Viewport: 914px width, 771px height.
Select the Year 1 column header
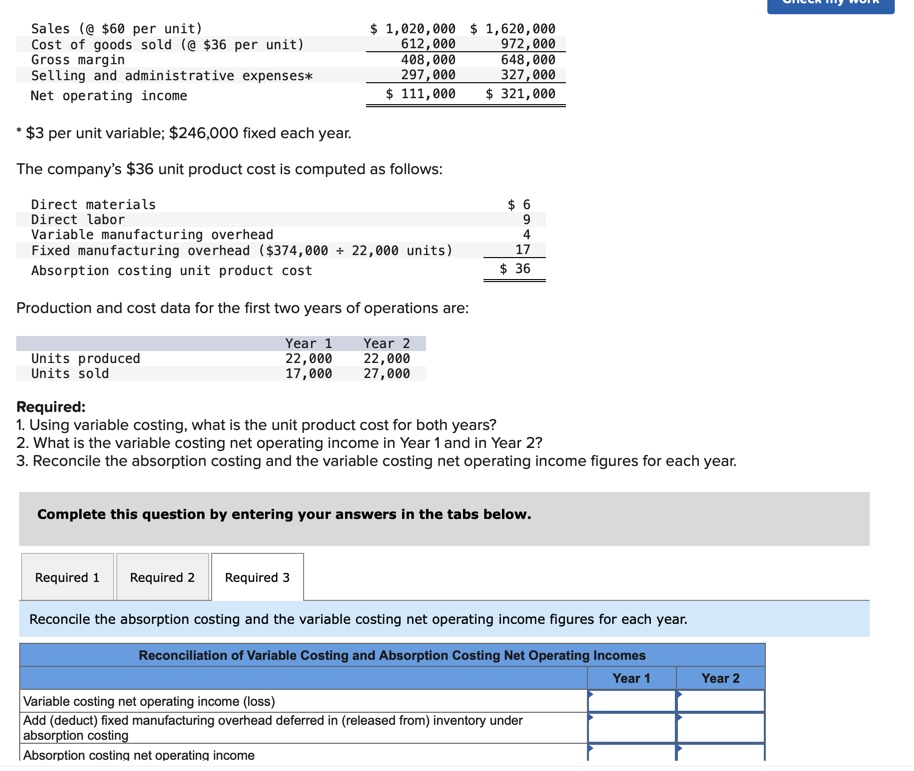tap(631, 678)
